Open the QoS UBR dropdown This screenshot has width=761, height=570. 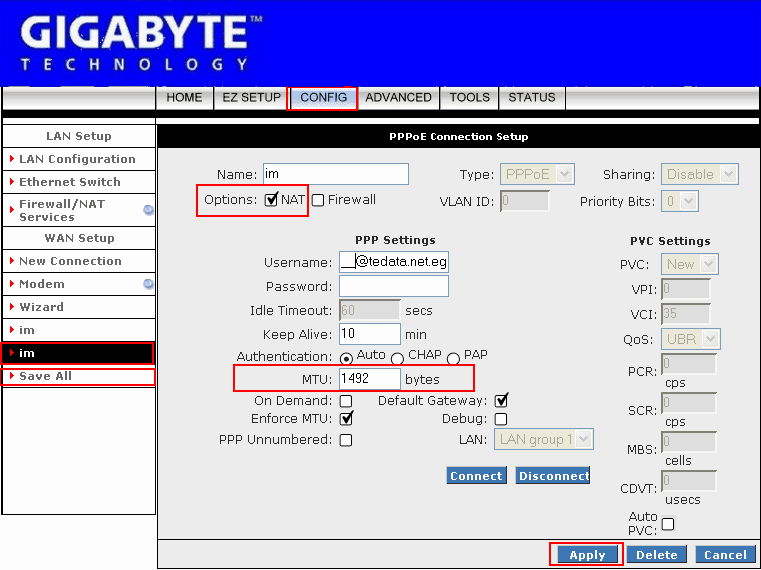(691, 339)
